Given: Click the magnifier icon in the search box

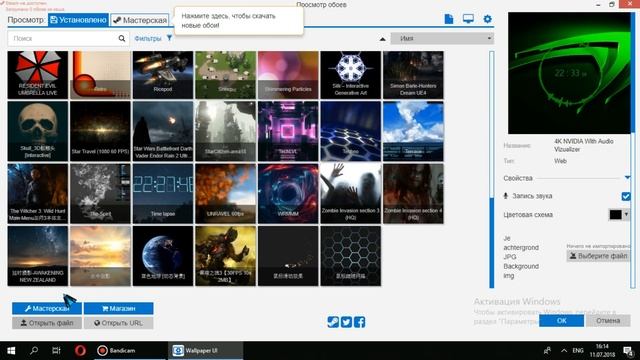Looking at the screenshot, I should 122,38.
